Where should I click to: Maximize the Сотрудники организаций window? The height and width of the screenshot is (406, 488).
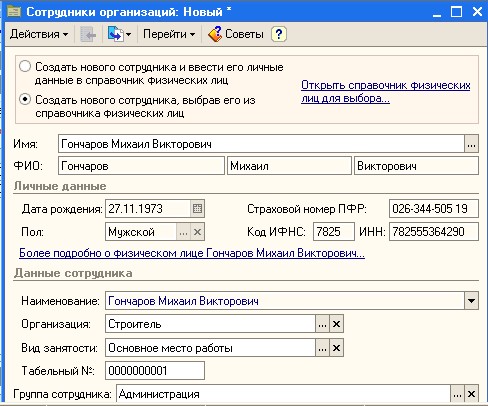(x=456, y=12)
